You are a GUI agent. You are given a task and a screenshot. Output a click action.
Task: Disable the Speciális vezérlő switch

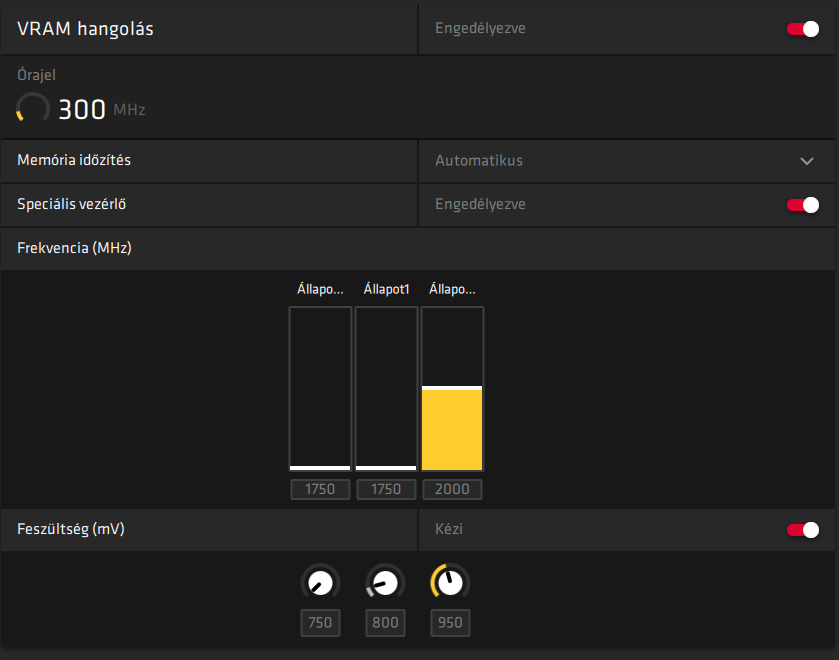click(x=803, y=205)
